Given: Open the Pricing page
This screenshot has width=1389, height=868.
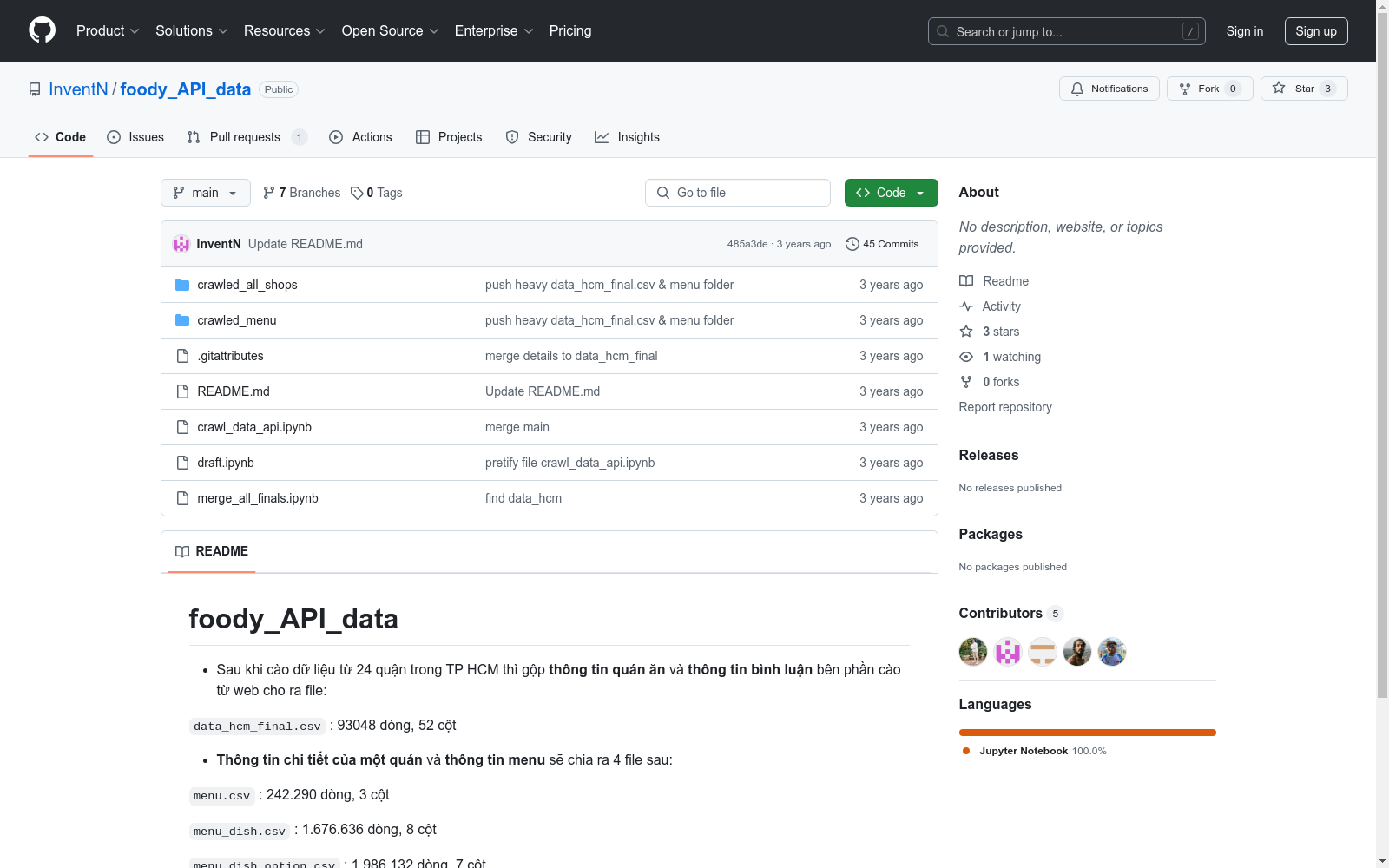Looking at the screenshot, I should tap(570, 30).
